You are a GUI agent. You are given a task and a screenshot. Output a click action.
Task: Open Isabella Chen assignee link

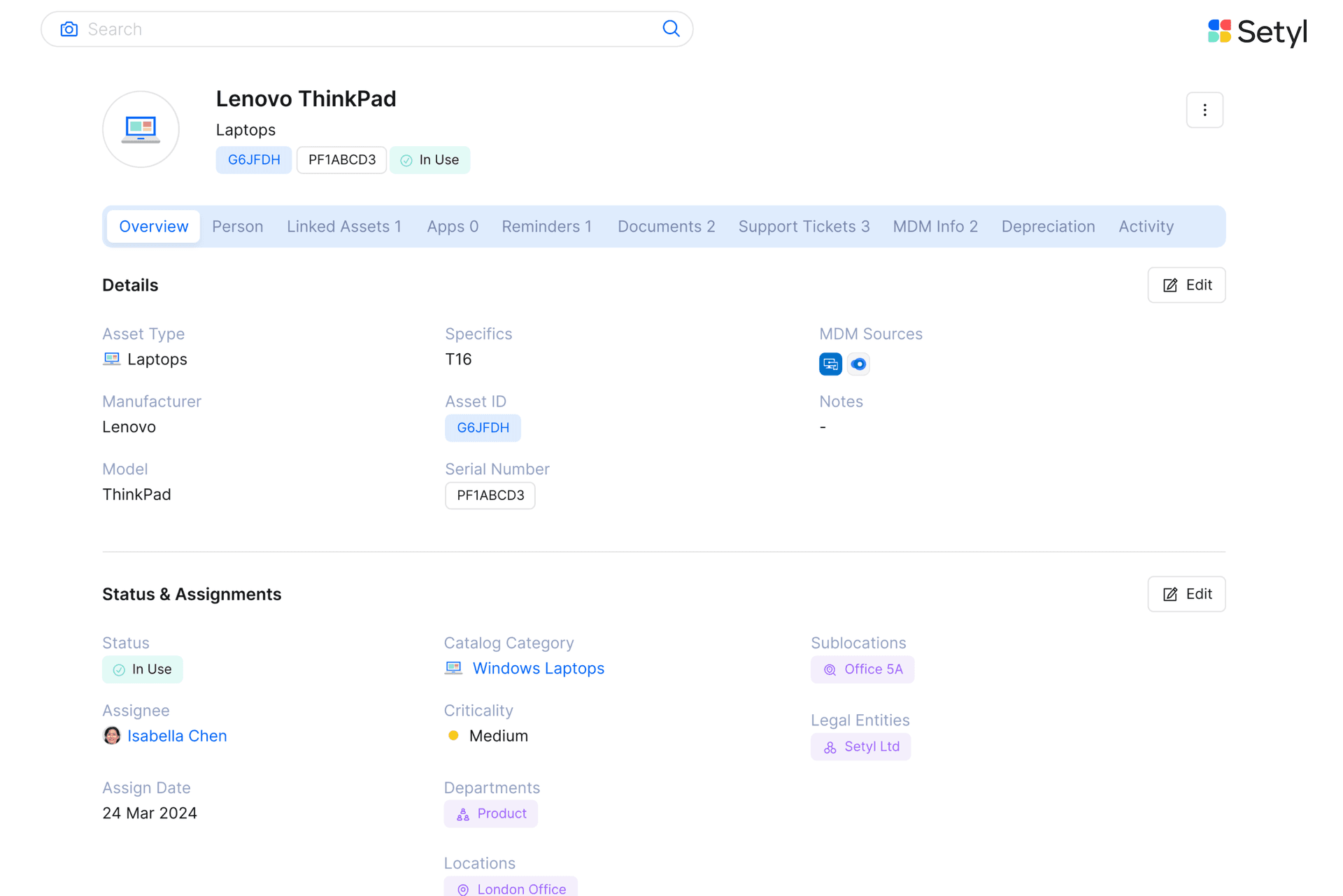177,736
